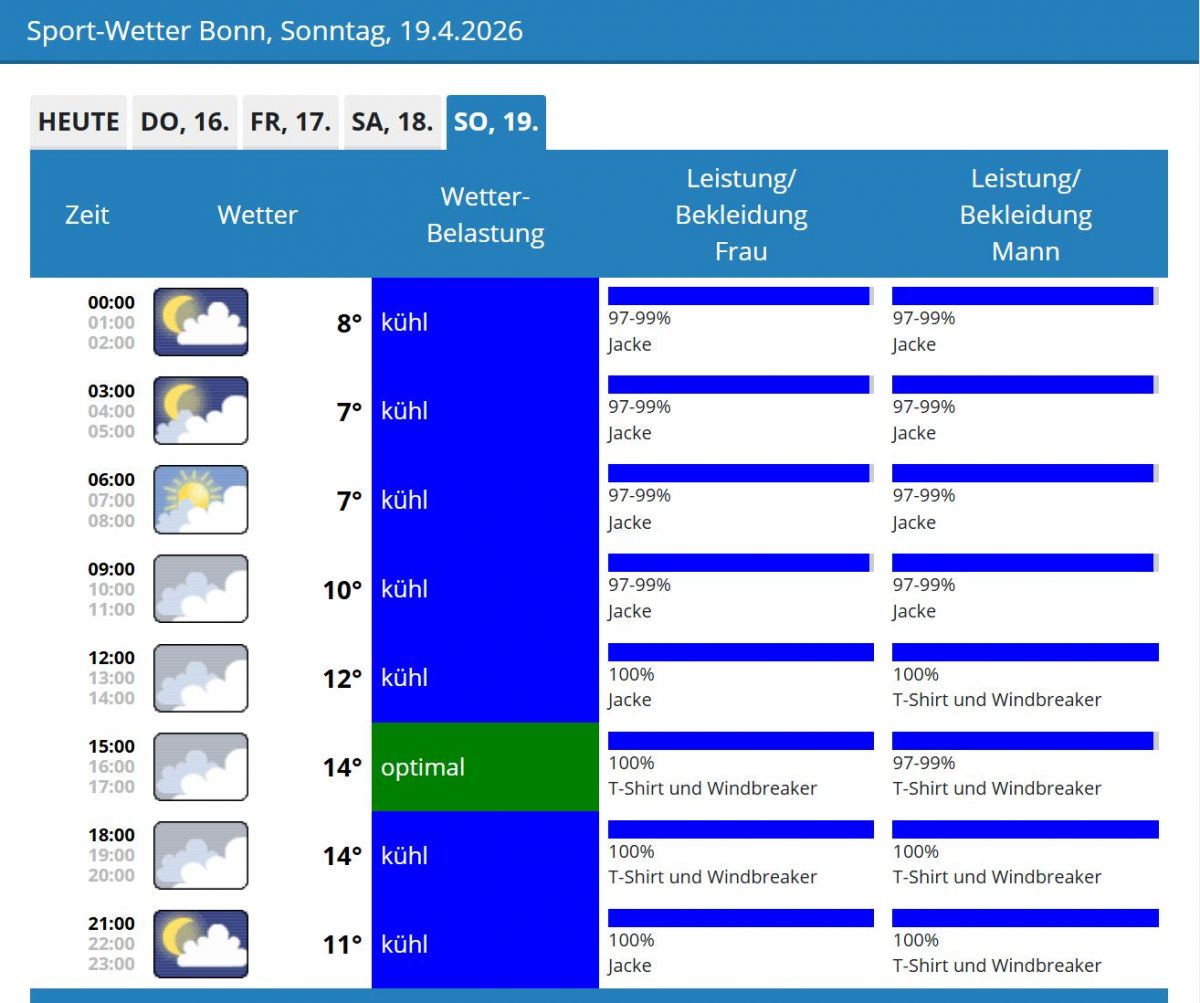Image resolution: width=1200 pixels, height=1003 pixels.
Task: Click the 09:00 overcast cloud icon
Action: [x=200, y=589]
